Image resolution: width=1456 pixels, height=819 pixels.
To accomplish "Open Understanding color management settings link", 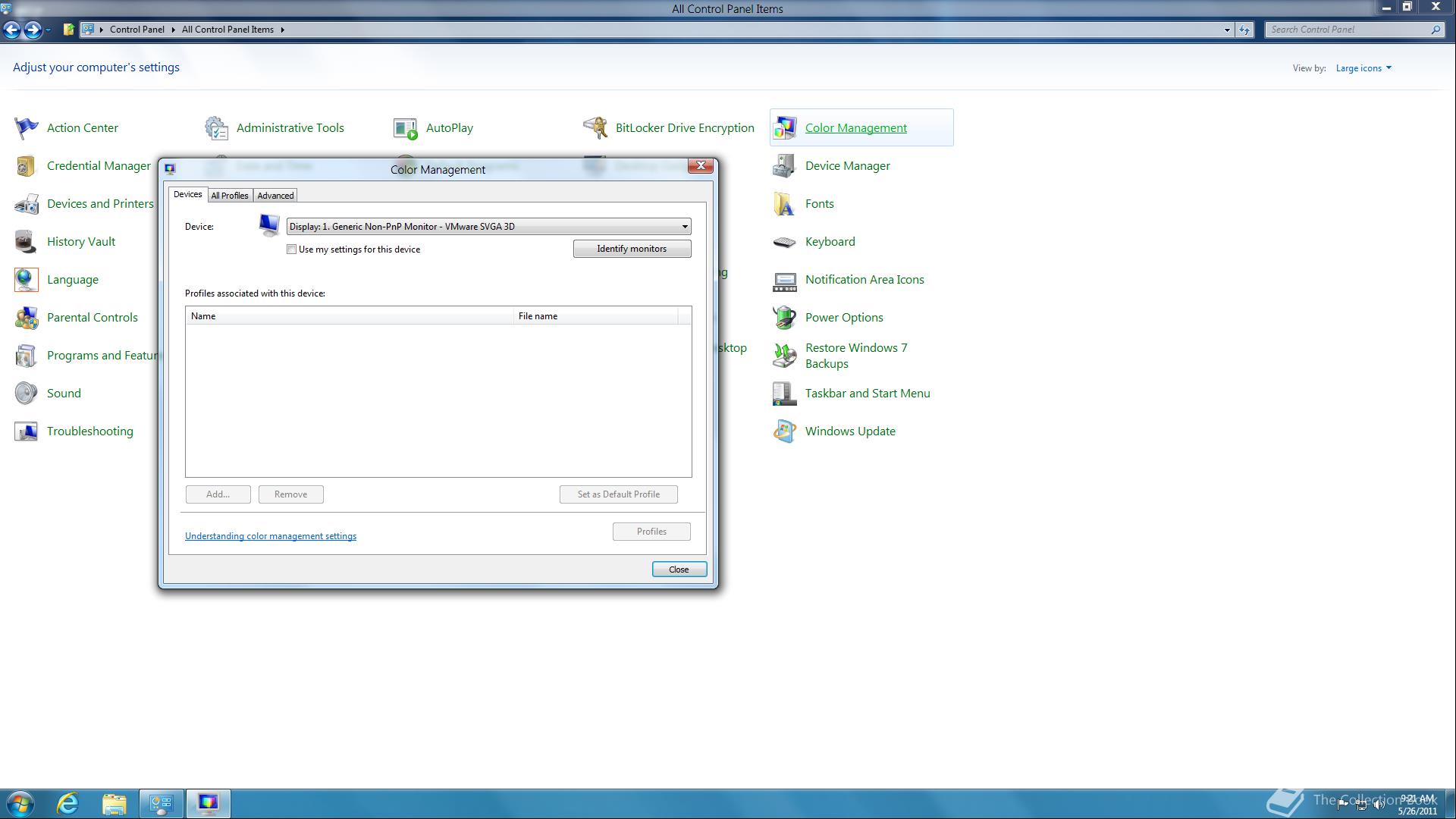I will pyautogui.click(x=271, y=536).
